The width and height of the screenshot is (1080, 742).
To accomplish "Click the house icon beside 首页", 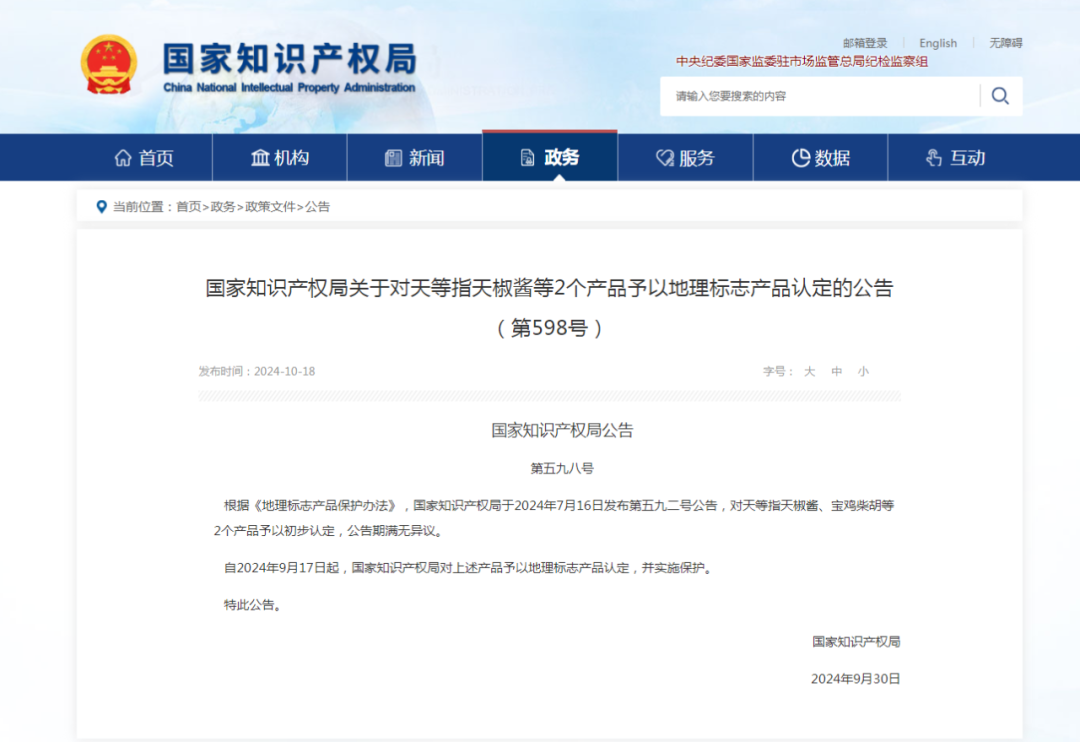I will [123, 158].
